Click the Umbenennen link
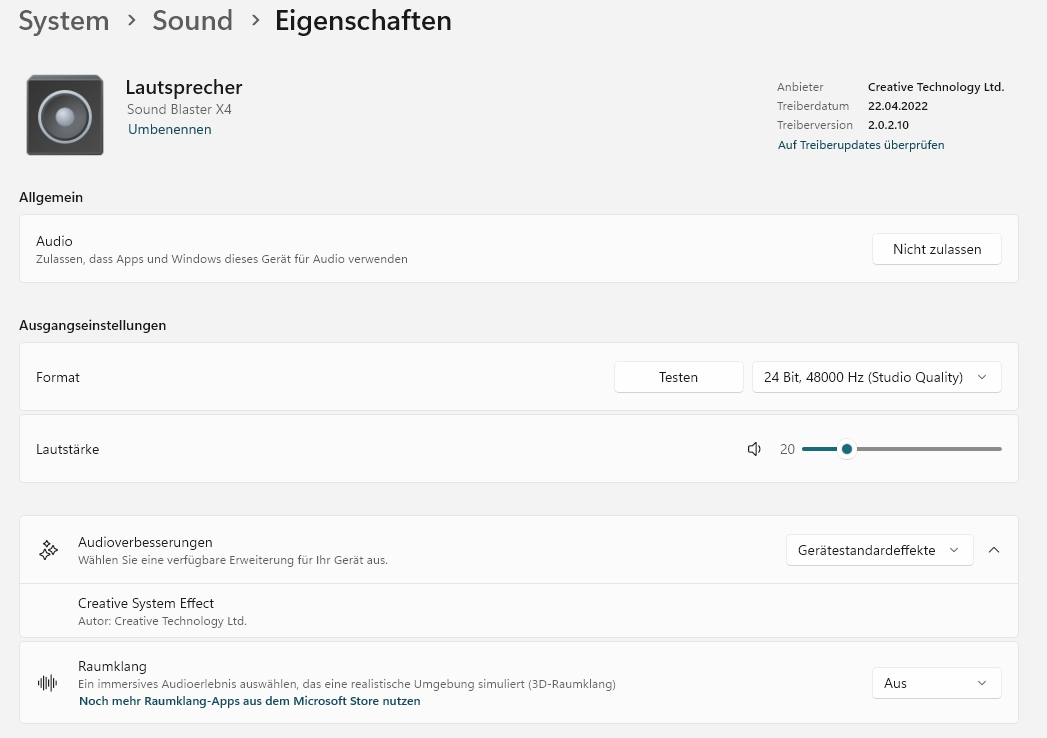The height and width of the screenshot is (738, 1047). 169,129
